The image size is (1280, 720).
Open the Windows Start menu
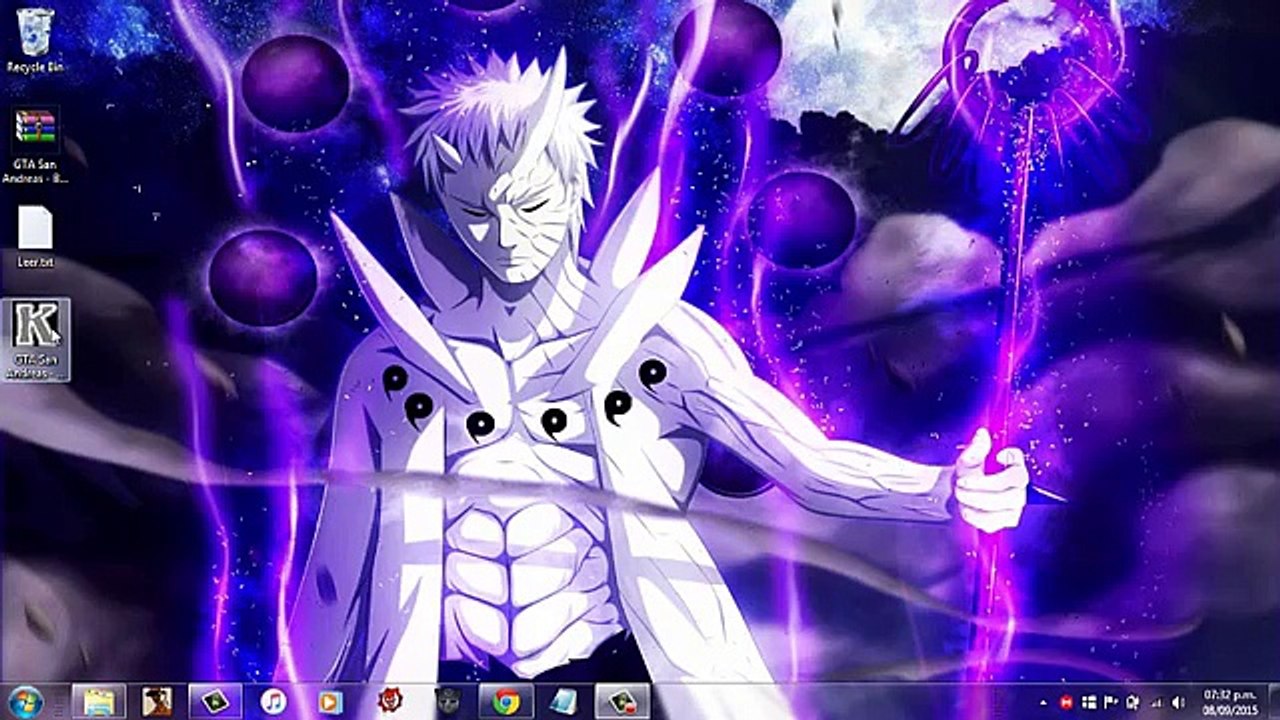(x=24, y=701)
